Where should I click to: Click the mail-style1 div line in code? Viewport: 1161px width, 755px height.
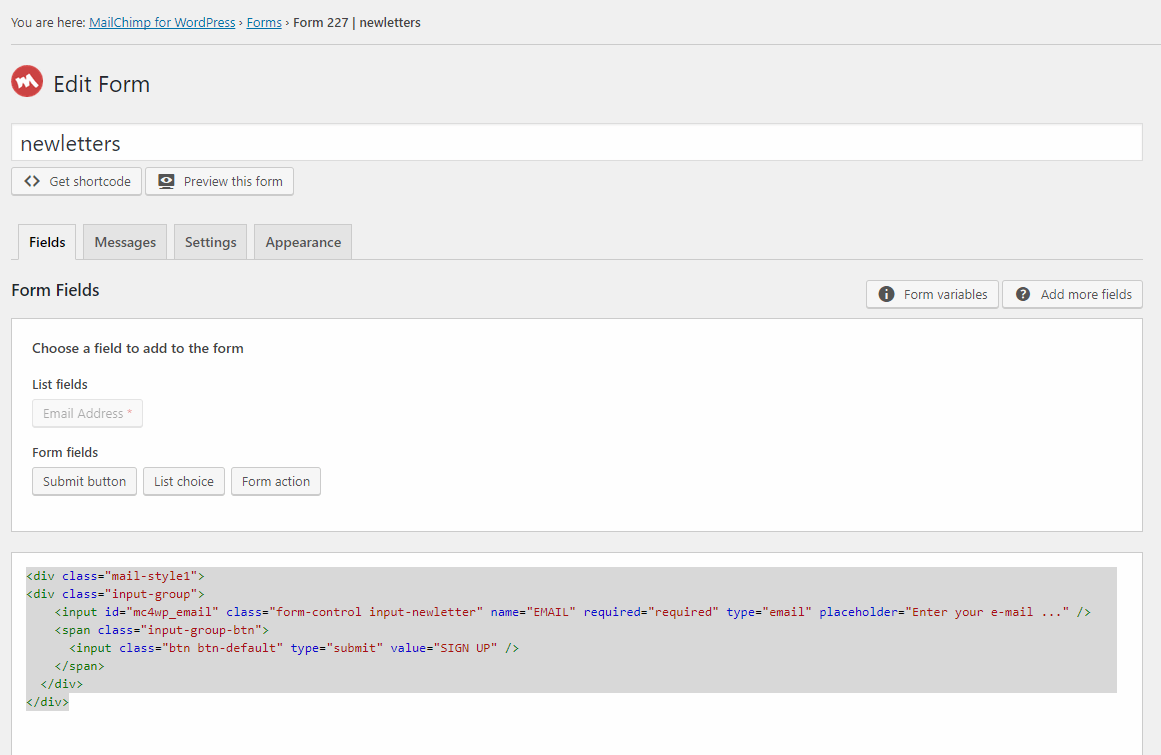116,576
